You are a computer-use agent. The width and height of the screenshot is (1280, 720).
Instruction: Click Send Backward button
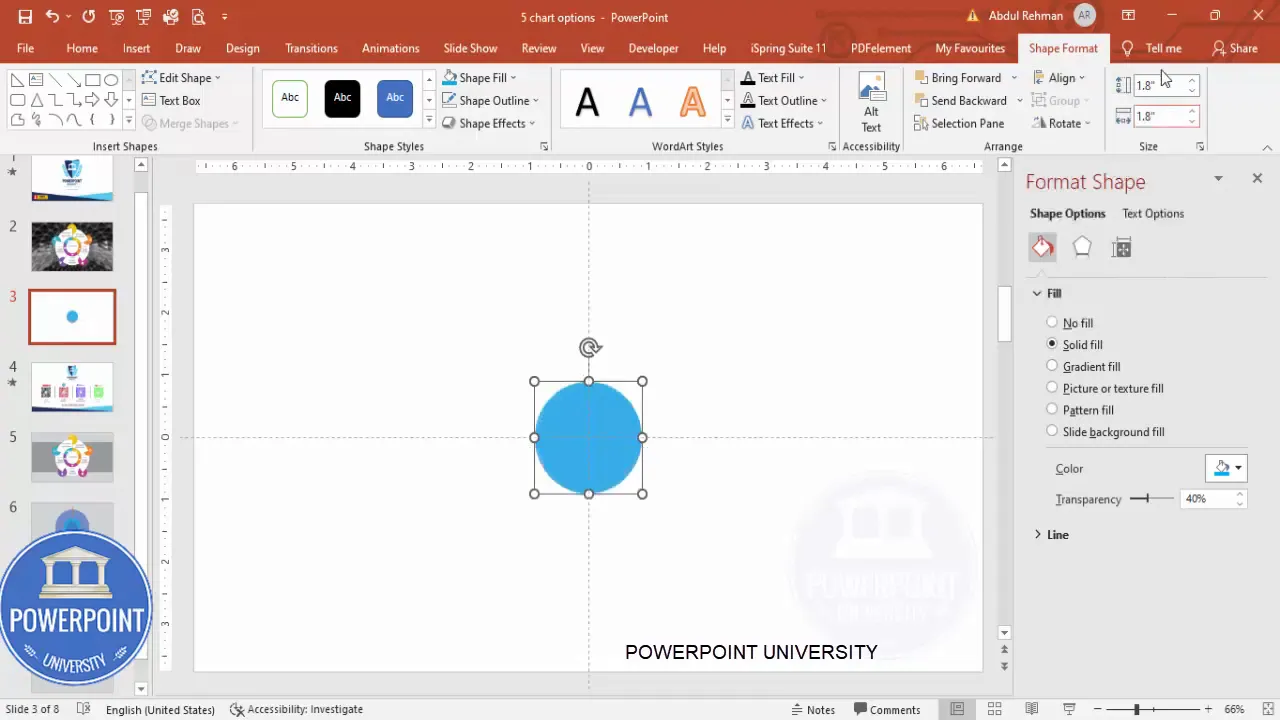[x=961, y=100]
